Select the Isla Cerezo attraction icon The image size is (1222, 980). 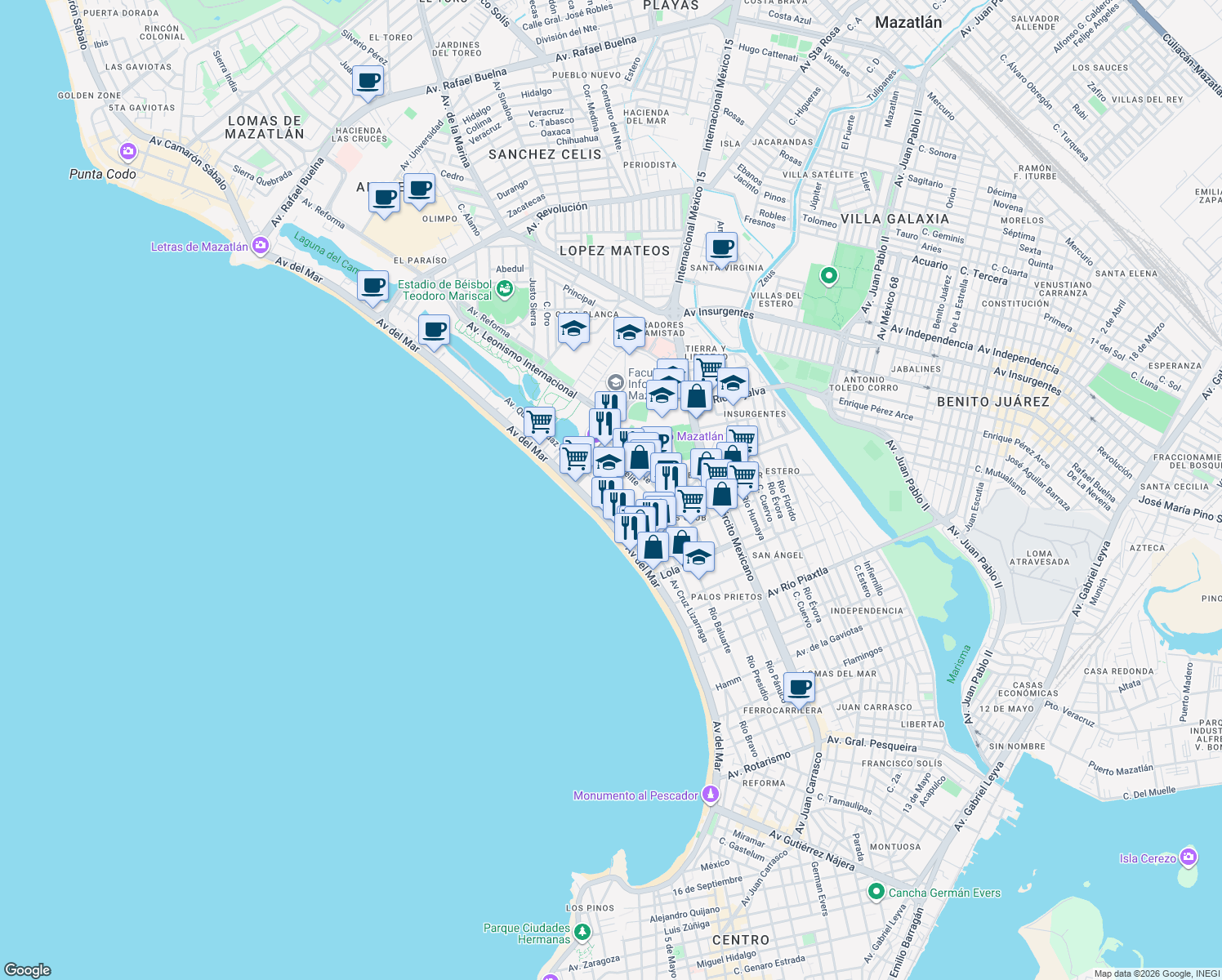coord(1187,857)
